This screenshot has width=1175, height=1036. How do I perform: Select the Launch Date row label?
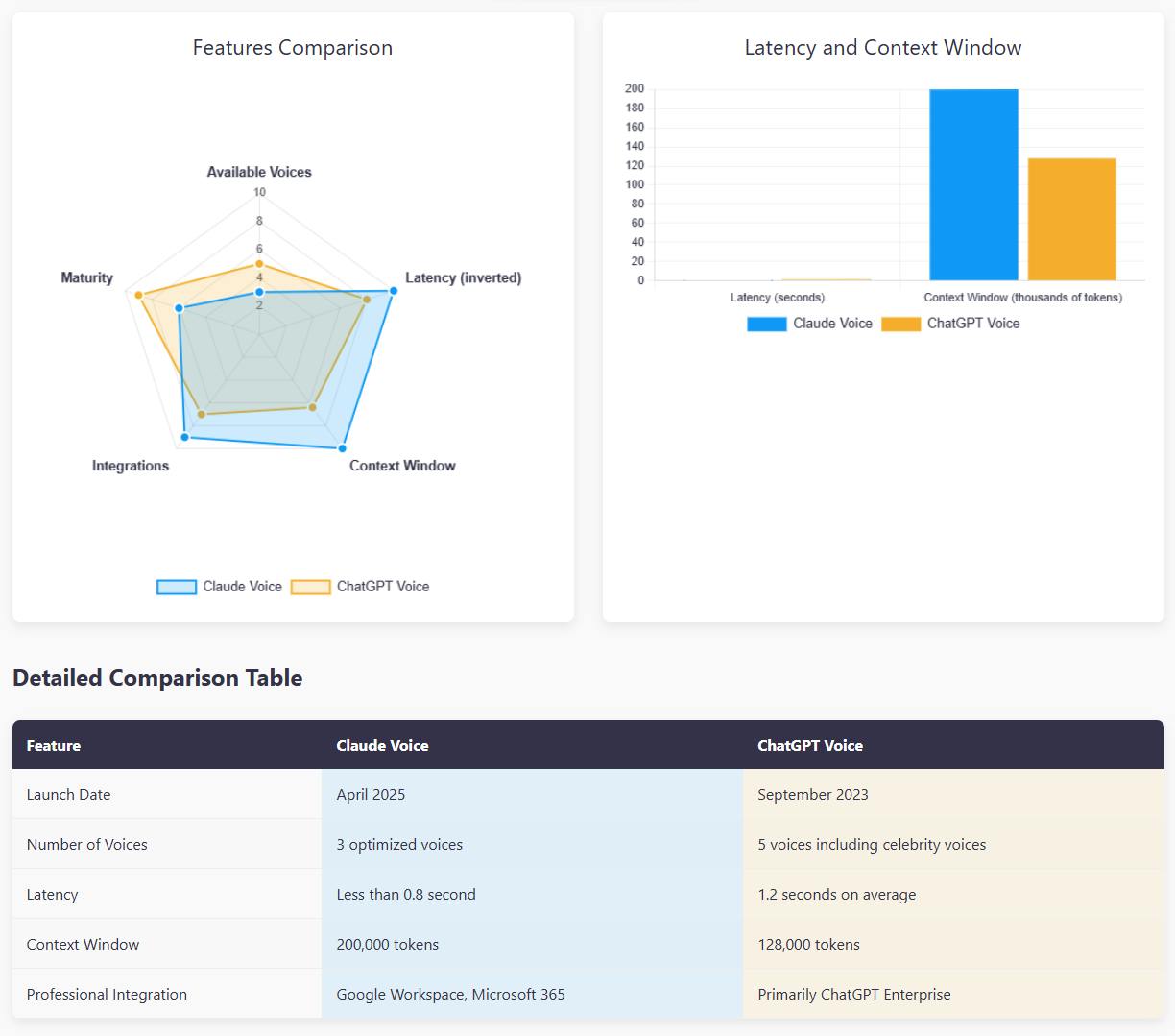point(68,795)
